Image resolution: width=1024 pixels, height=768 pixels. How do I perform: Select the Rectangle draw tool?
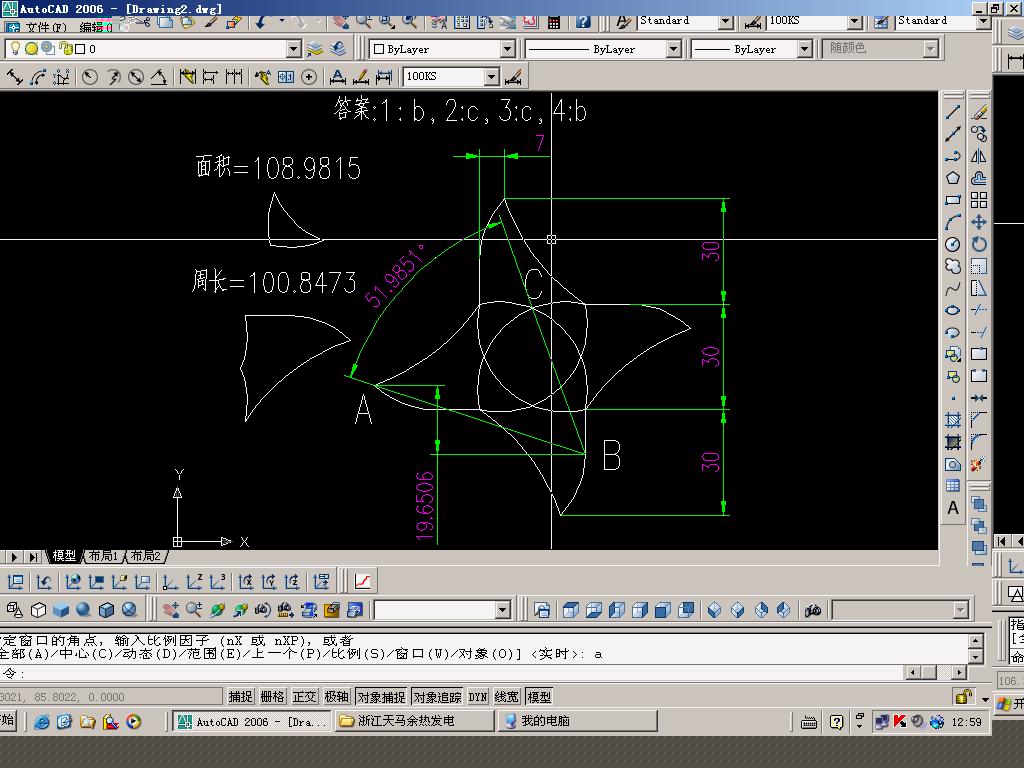pyautogui.click(x=953, y=200)
